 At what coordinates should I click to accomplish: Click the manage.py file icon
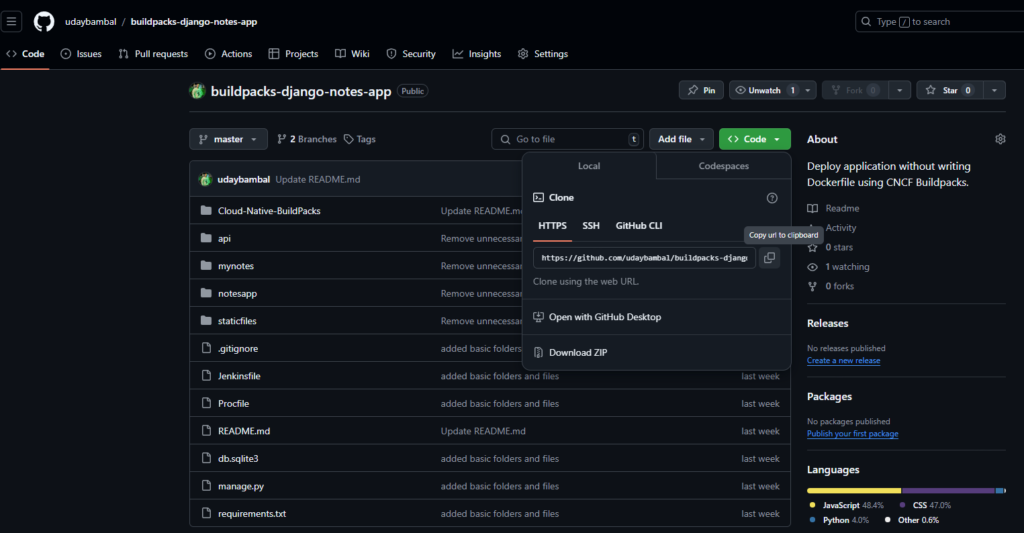pos(206,485)
